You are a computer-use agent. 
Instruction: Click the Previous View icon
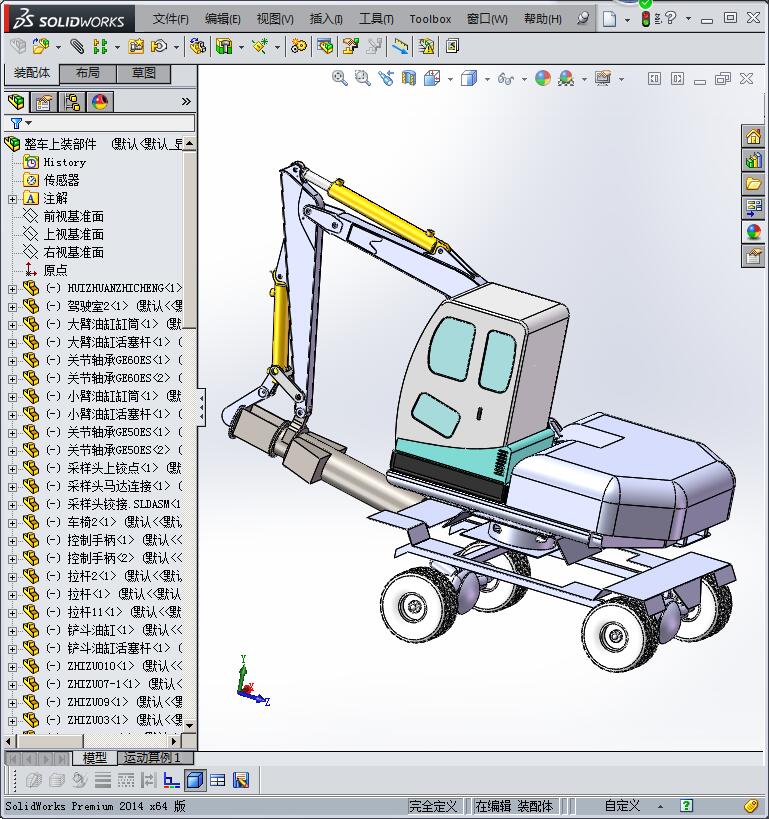[386, 78]
